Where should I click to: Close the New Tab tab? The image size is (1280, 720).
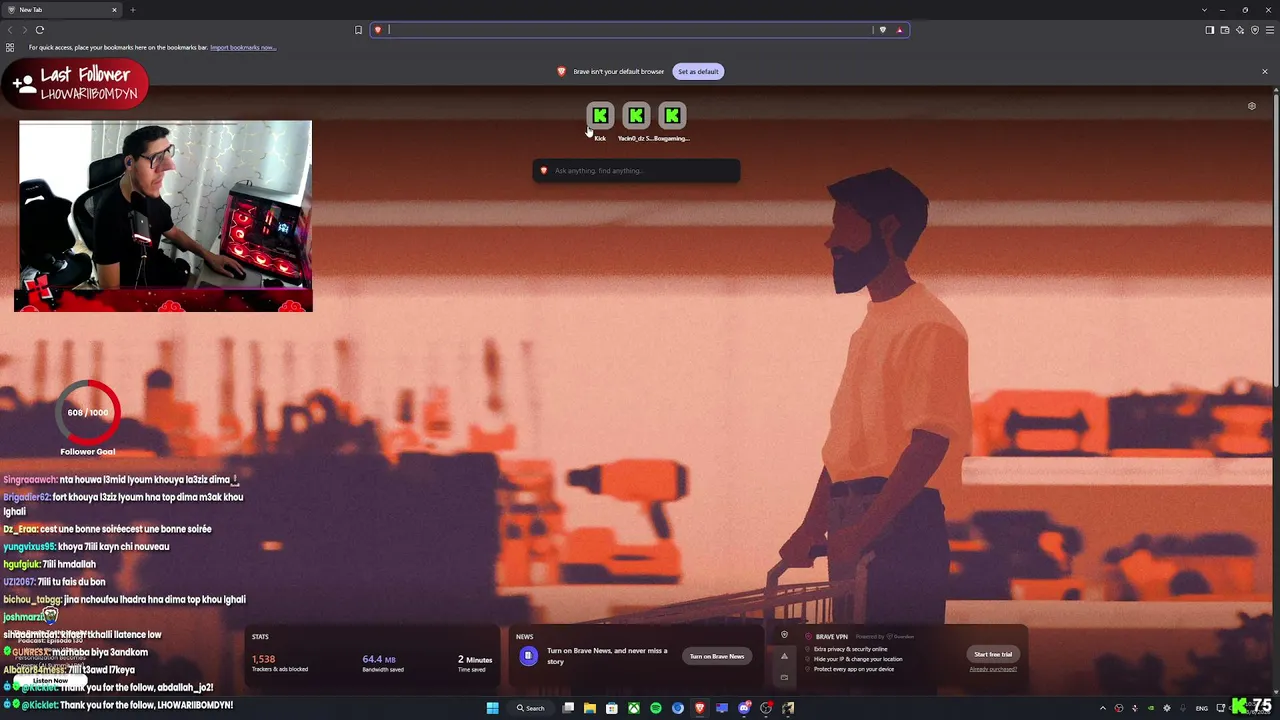114,10
